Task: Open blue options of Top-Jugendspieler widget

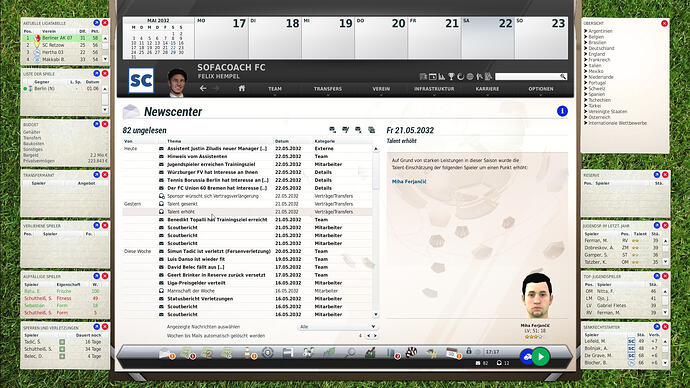Action: (657, 276)
